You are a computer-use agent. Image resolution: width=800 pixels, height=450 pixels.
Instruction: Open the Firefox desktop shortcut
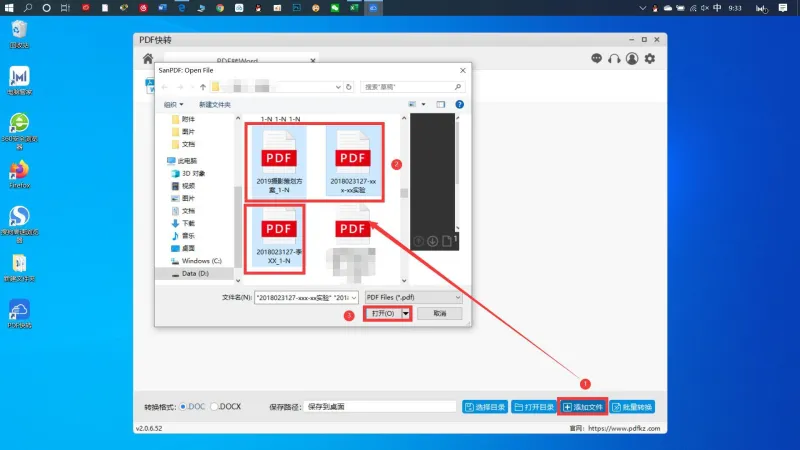point(19,175)
